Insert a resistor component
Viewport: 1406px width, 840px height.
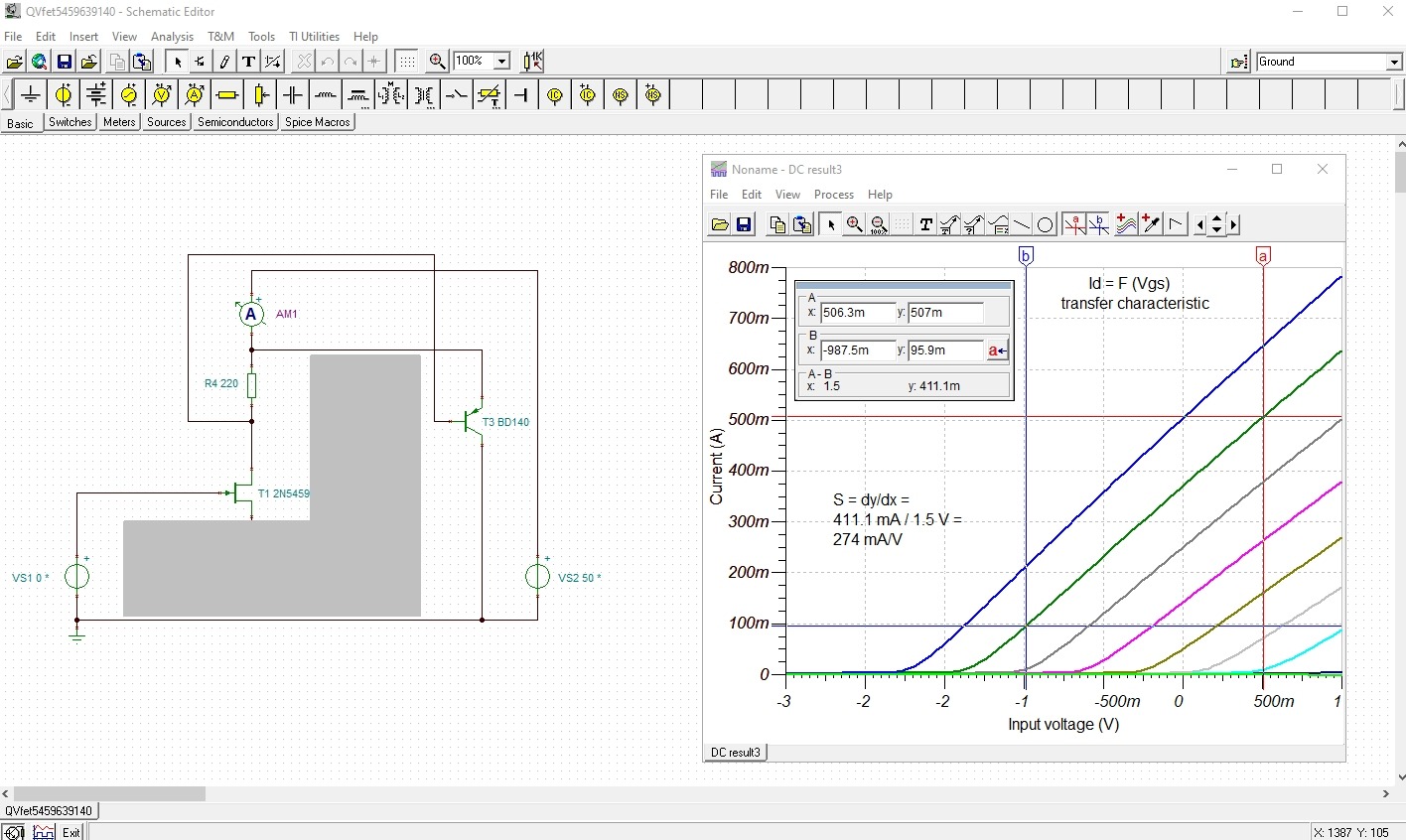tap(227, 95)
